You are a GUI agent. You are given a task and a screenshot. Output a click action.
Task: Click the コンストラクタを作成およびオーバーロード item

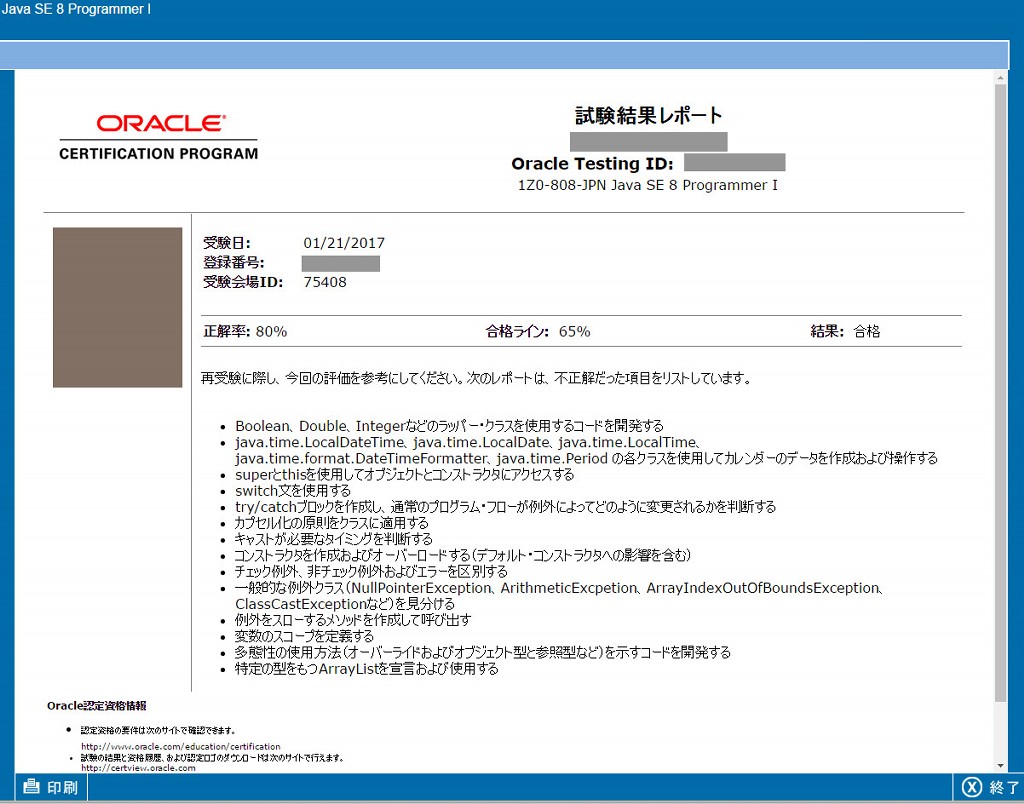tap(463, 555)
